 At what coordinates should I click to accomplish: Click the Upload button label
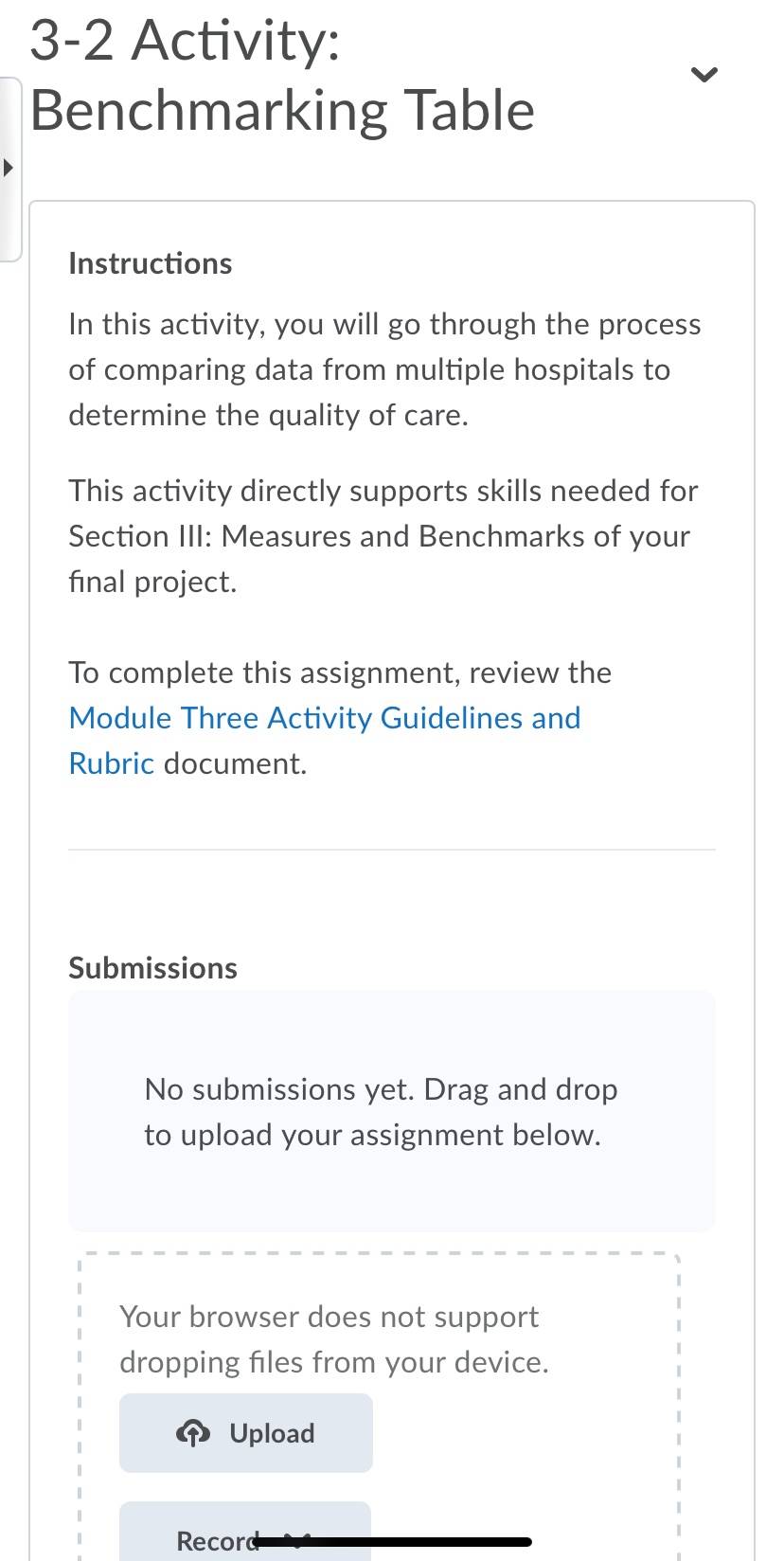[272, 1433]
